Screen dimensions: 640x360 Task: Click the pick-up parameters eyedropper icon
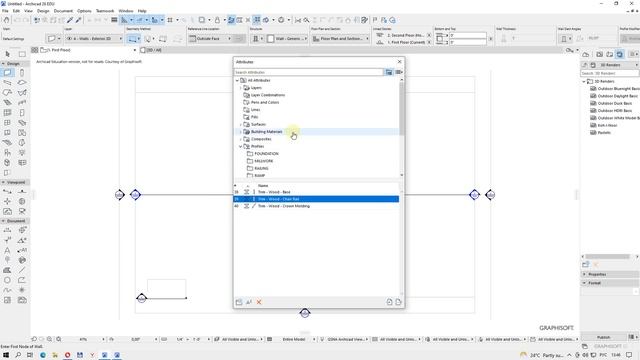(x=70, y=20)
